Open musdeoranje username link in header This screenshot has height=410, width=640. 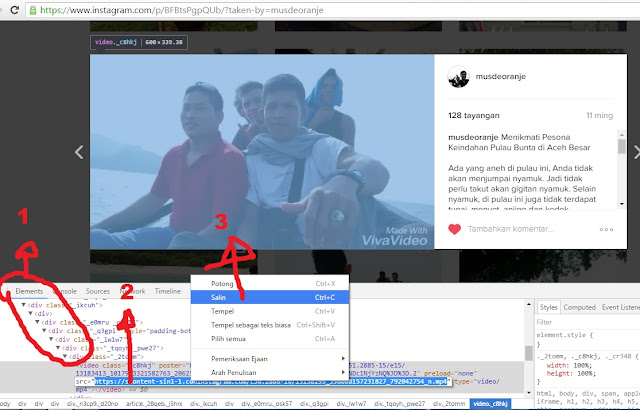(500, 76)
